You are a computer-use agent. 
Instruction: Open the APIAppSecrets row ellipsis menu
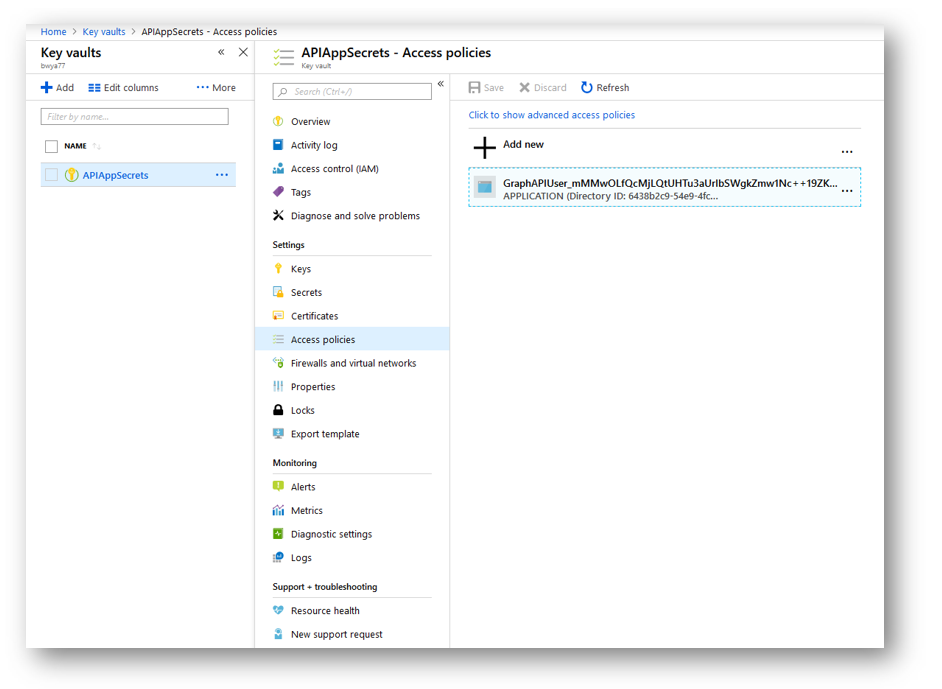tap(222, 175)
